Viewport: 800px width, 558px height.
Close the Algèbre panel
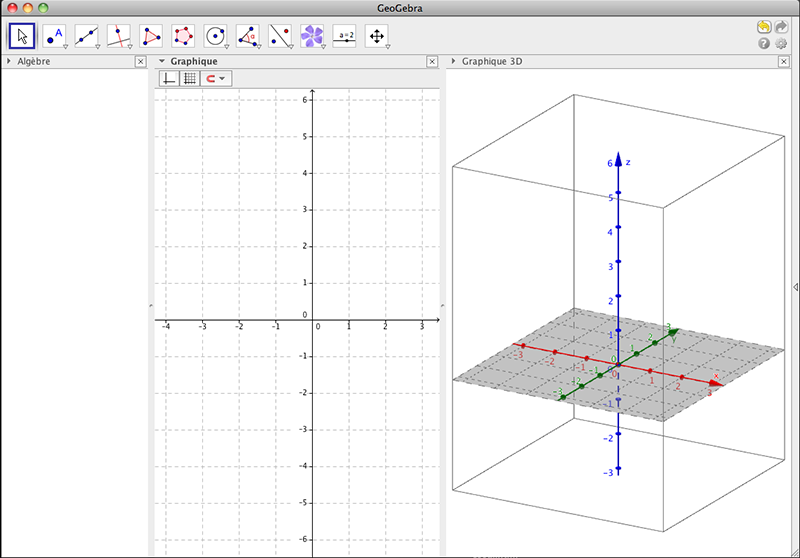(x=141, y=62)
